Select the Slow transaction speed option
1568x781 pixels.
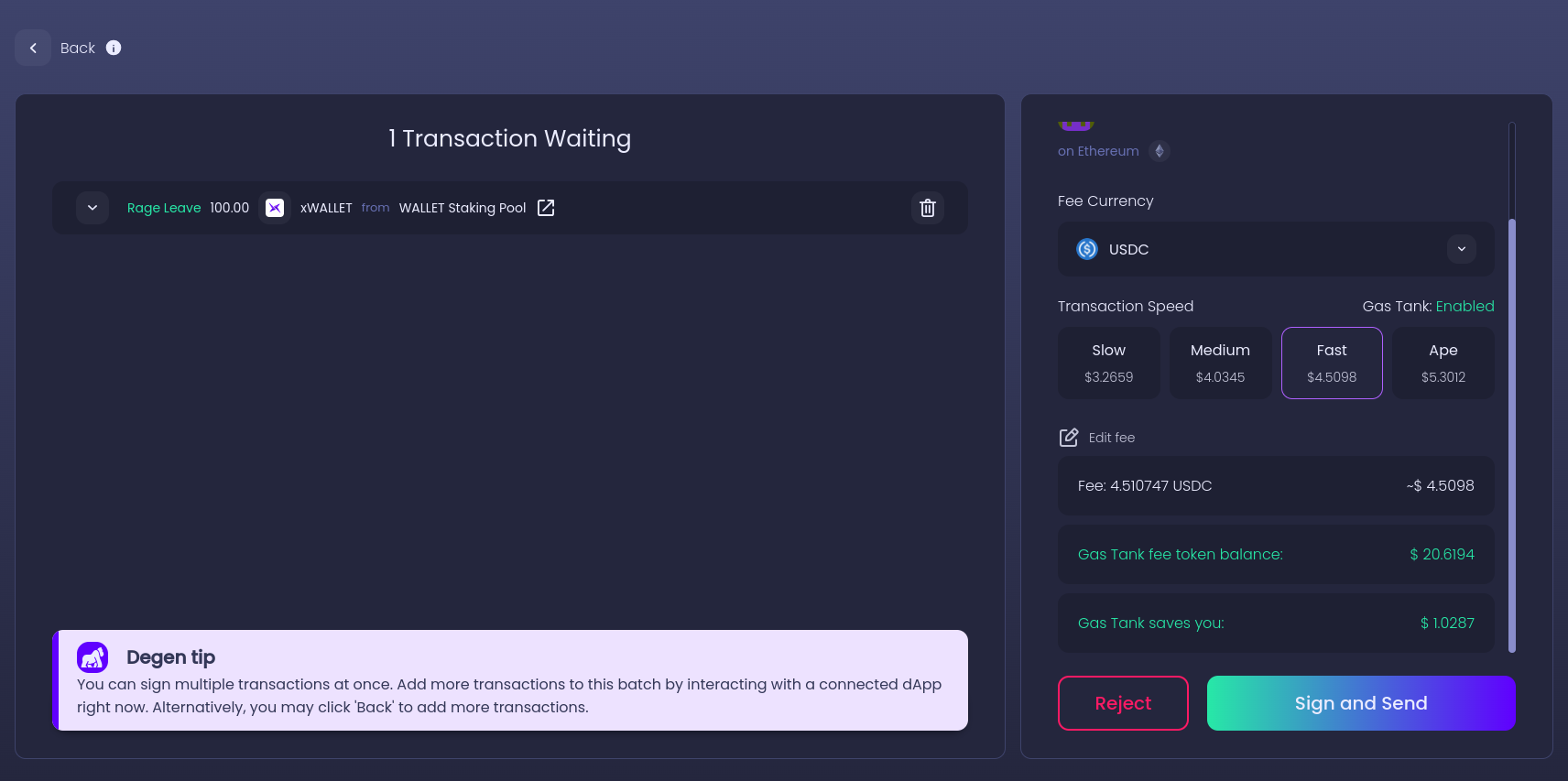click(x=1109, y=363)
